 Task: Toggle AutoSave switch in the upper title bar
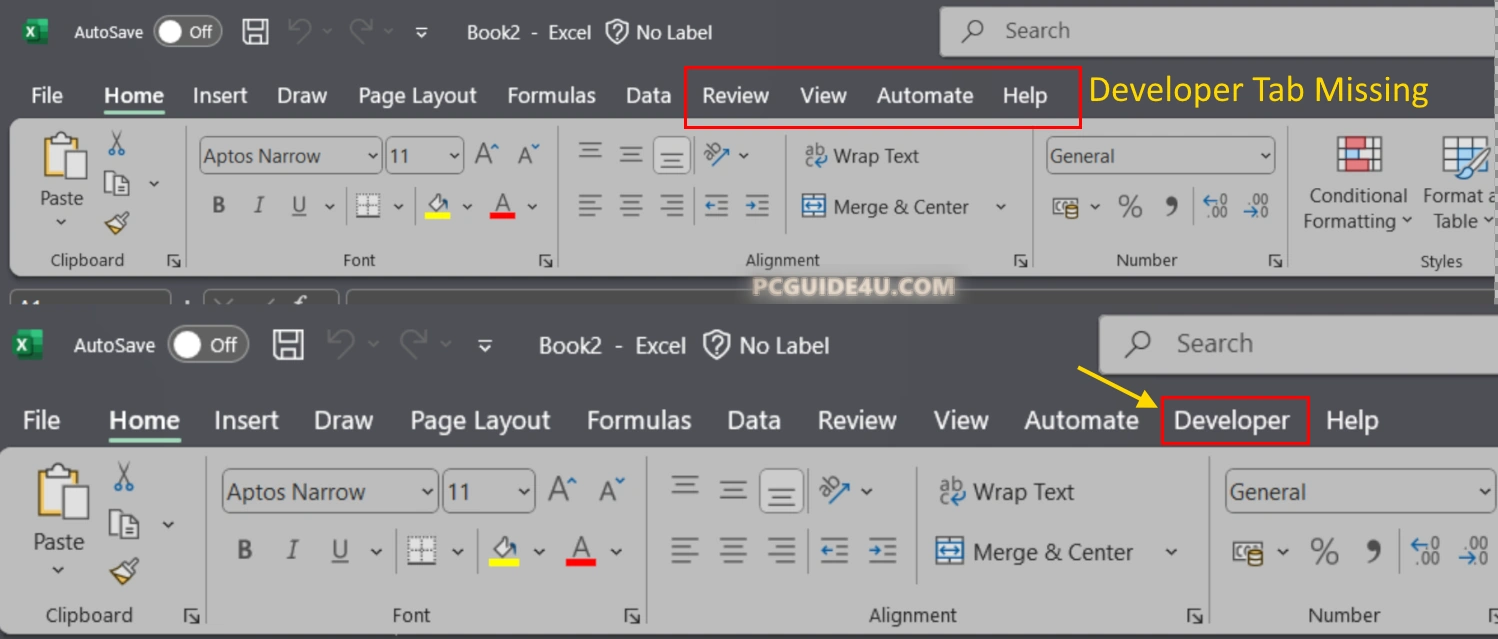click(x=189, y=32)
